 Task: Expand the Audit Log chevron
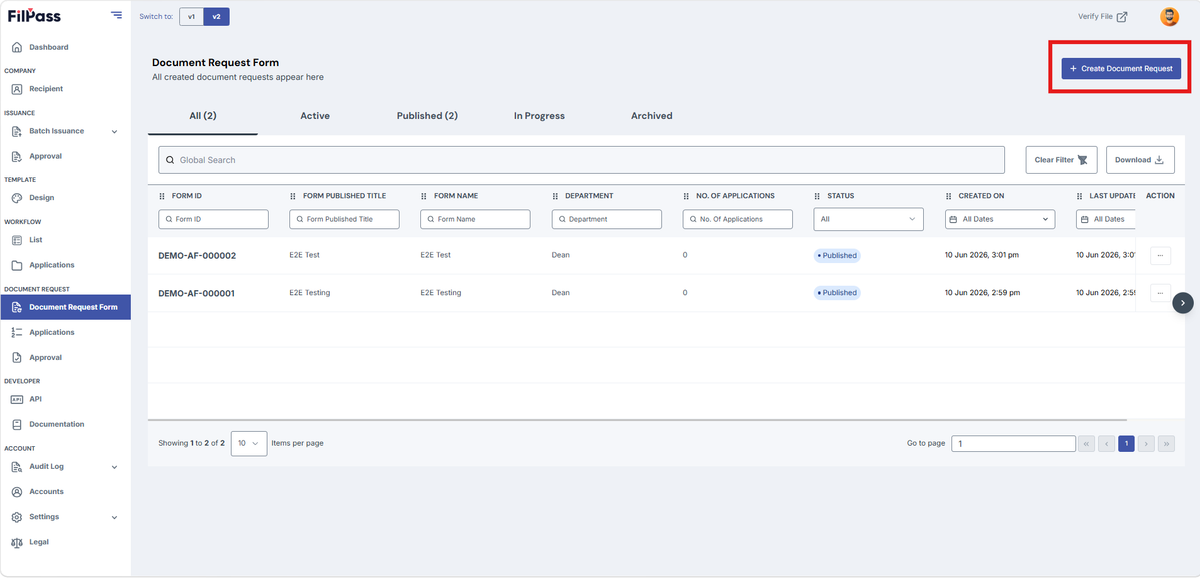coord(114,467)
